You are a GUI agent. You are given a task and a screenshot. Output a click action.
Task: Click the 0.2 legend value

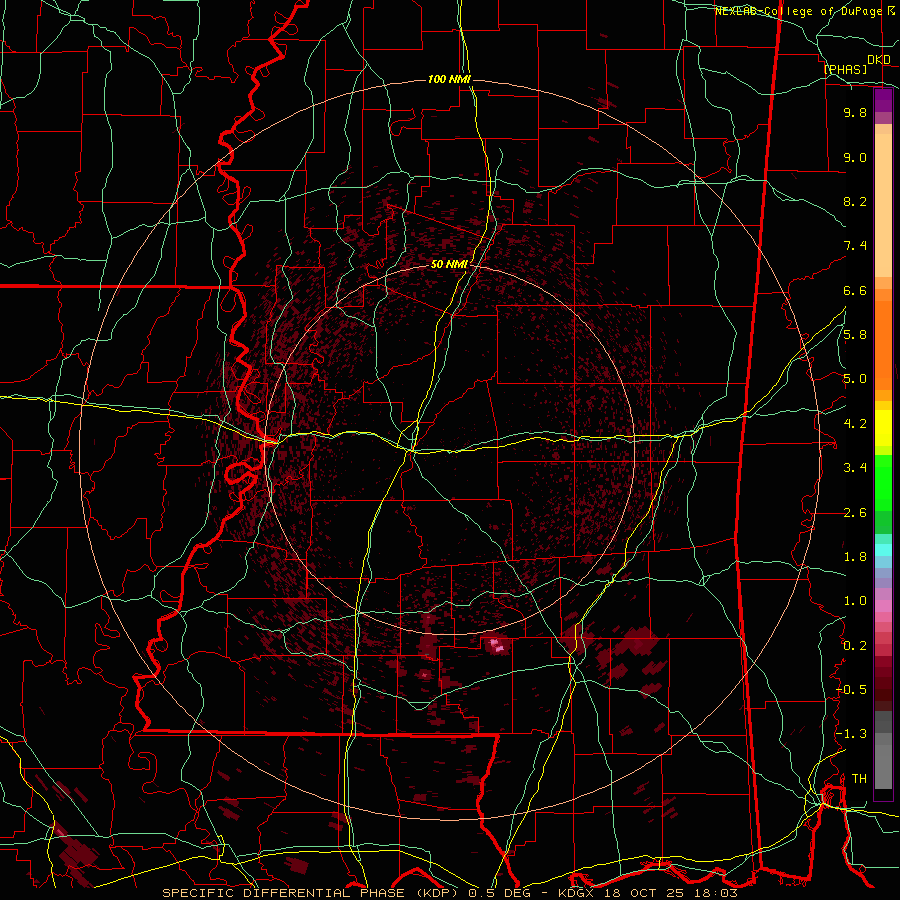pyautogui.click(x=855, y=646)
